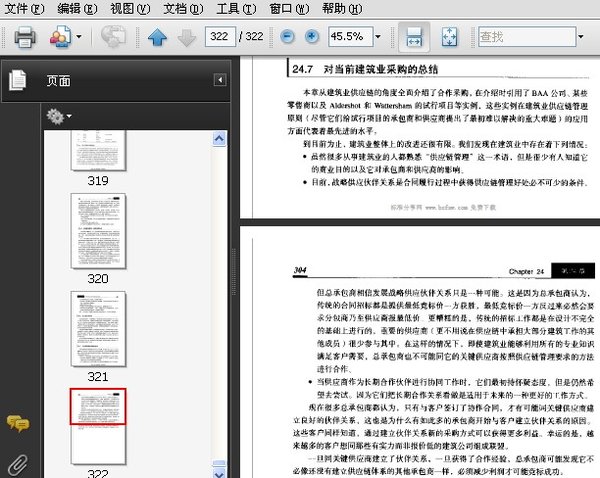
Task: Select page 321 thumbnail
Action: pyautogui.click(x=98, y=329)
